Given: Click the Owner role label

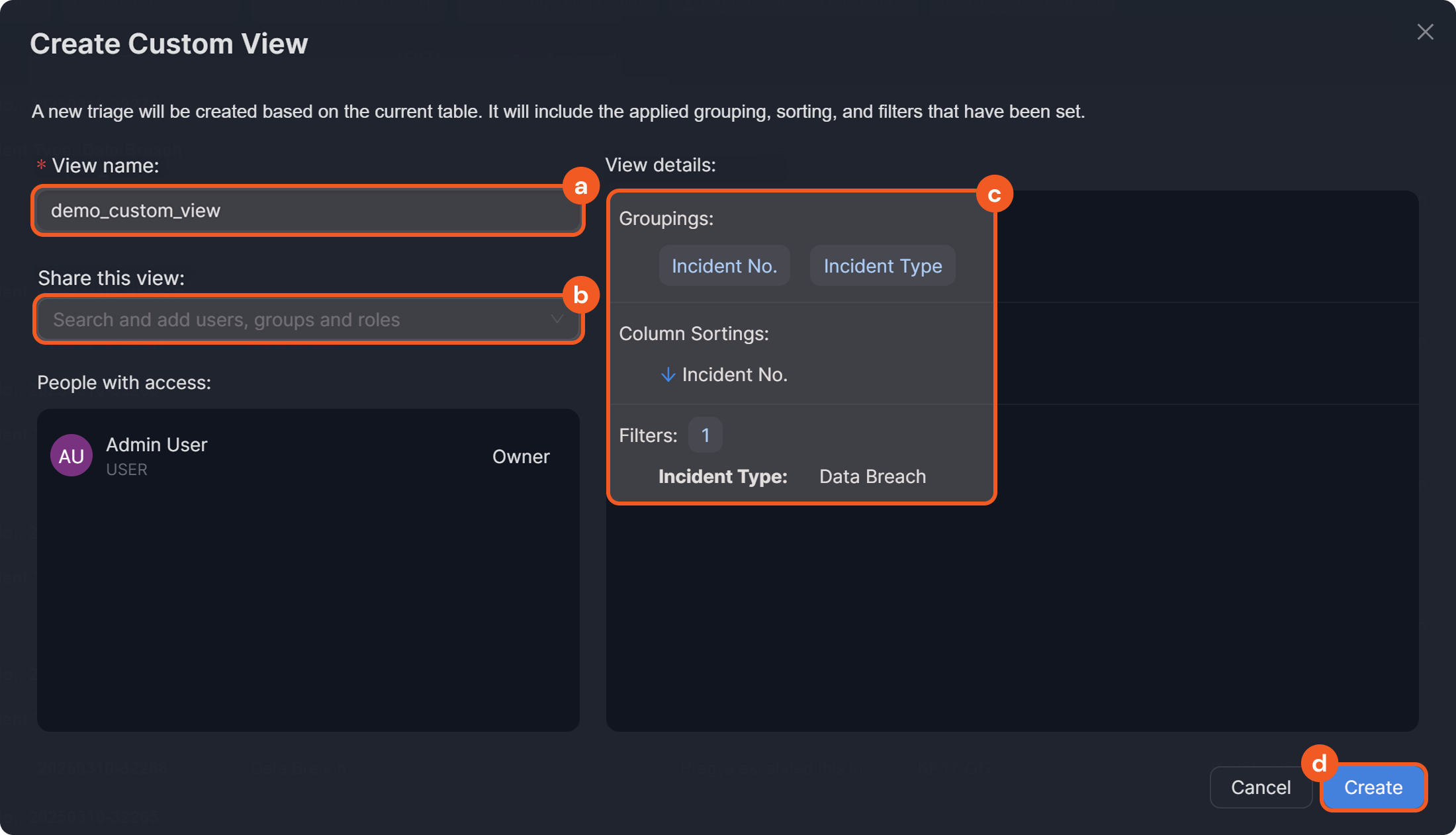Looking at the screenshot, I should coord(521,457).
